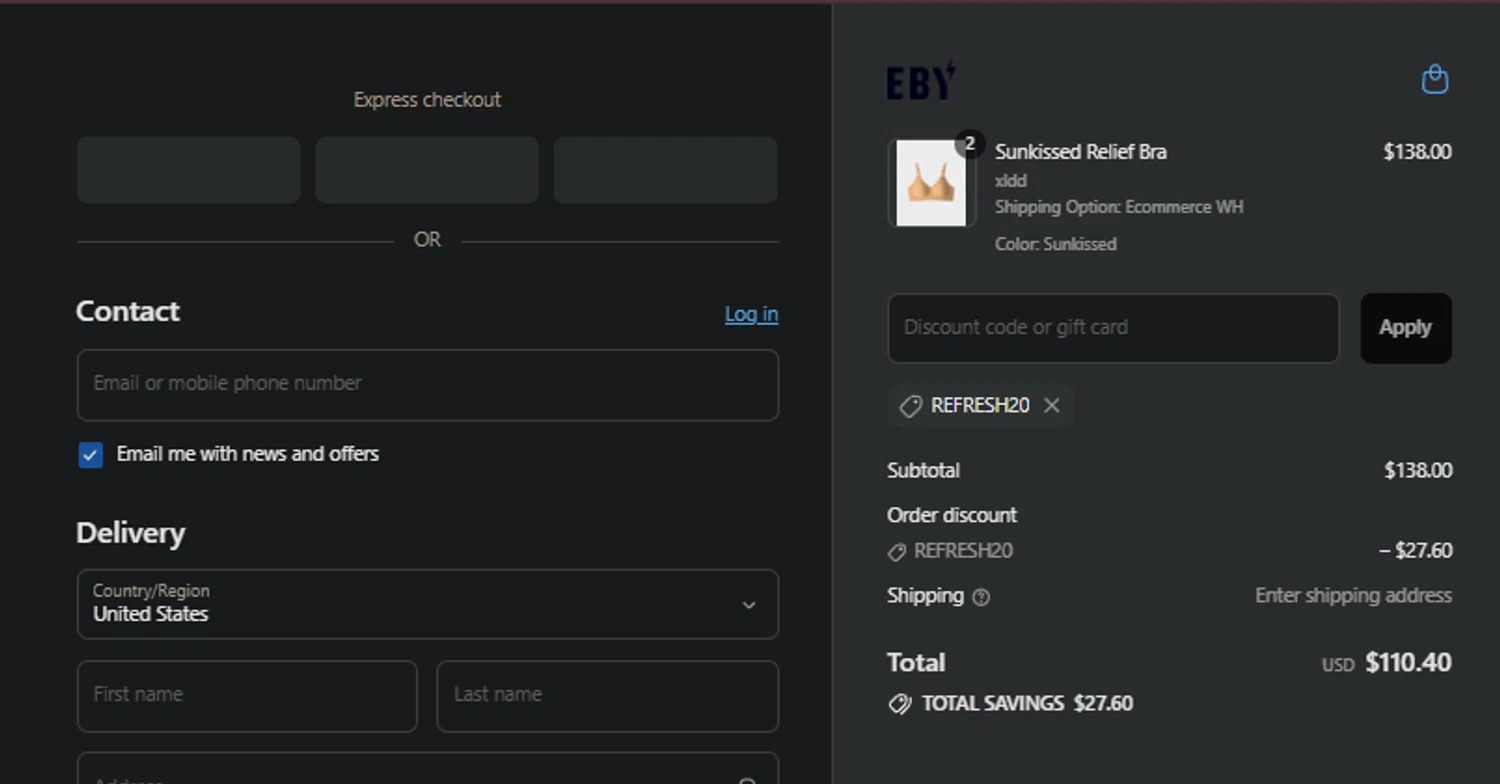
Task: Select the first express checkout button
Action: [189, 170]
